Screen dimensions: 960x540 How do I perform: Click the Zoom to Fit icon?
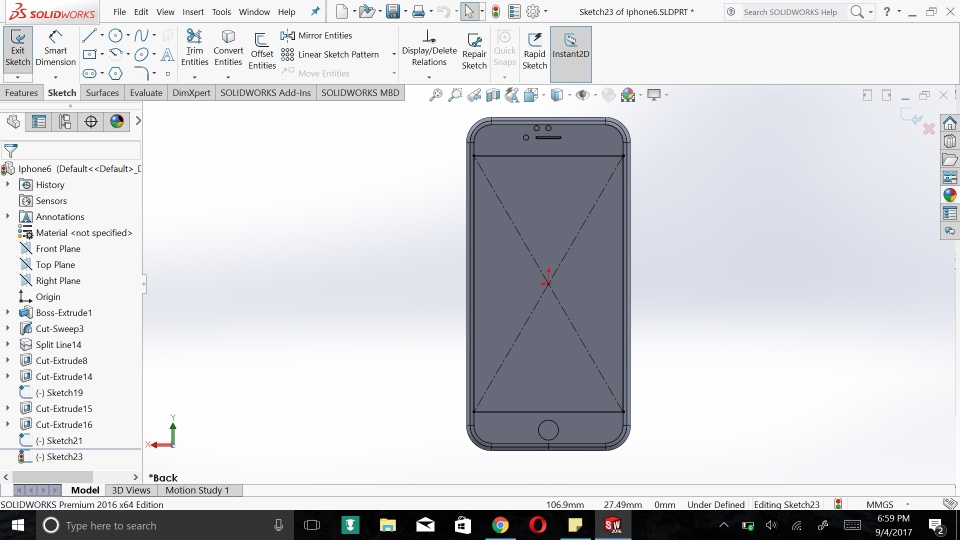[x=435, y=95]
